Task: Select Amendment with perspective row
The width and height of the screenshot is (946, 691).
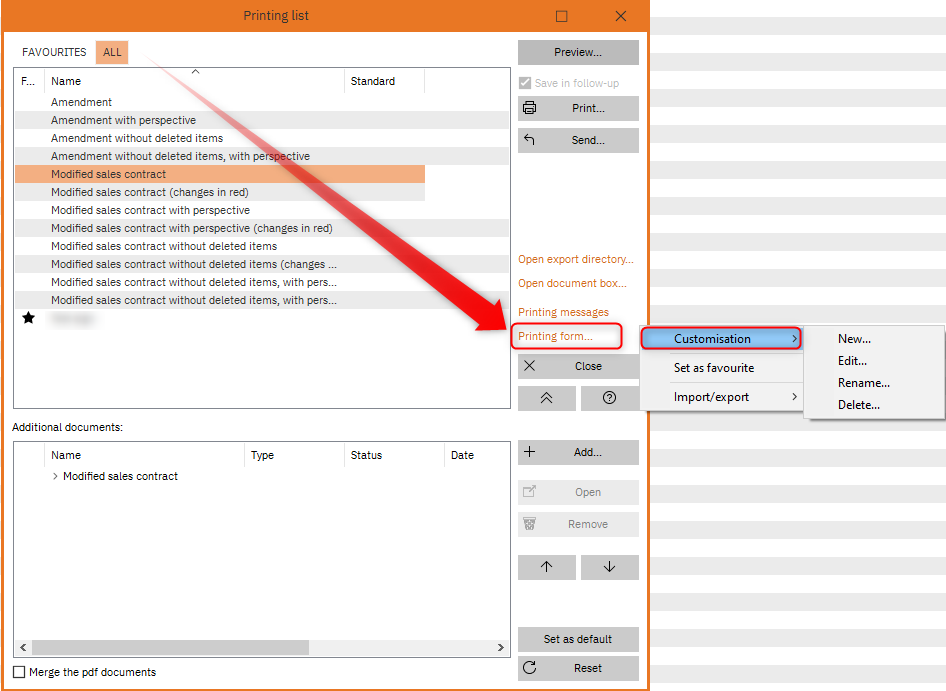Action: coord(262,120)
